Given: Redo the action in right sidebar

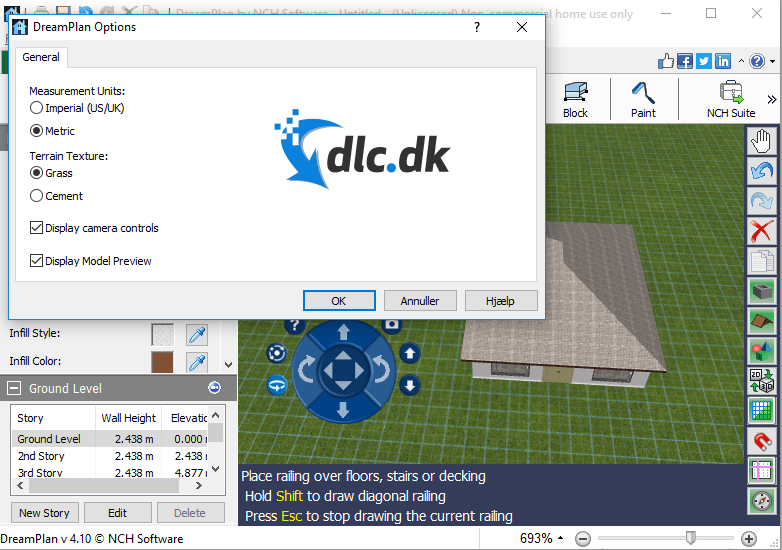Looking at the screenshot, I should pyautogui.click(x=761, y=201).
